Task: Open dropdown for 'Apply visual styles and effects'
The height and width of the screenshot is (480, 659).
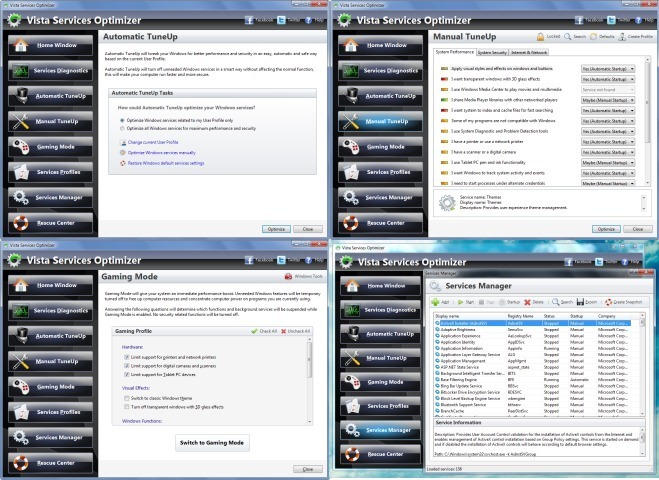Action: [608, 69]
